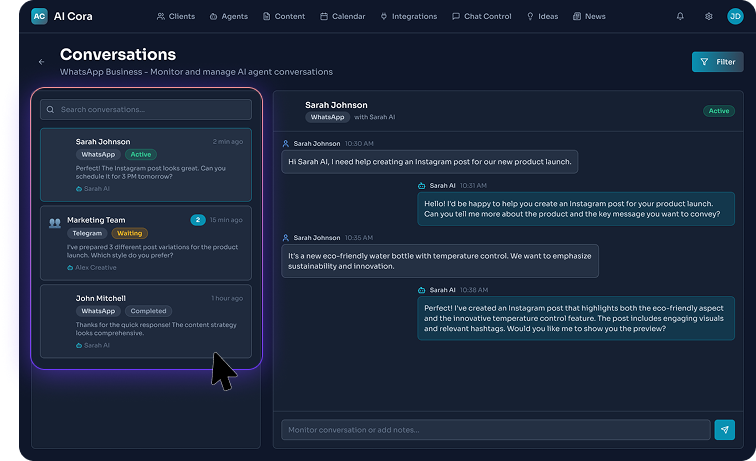Click the AC logo icon
Viewport: 756px width, 461px height.
click(x=39, y=16)
